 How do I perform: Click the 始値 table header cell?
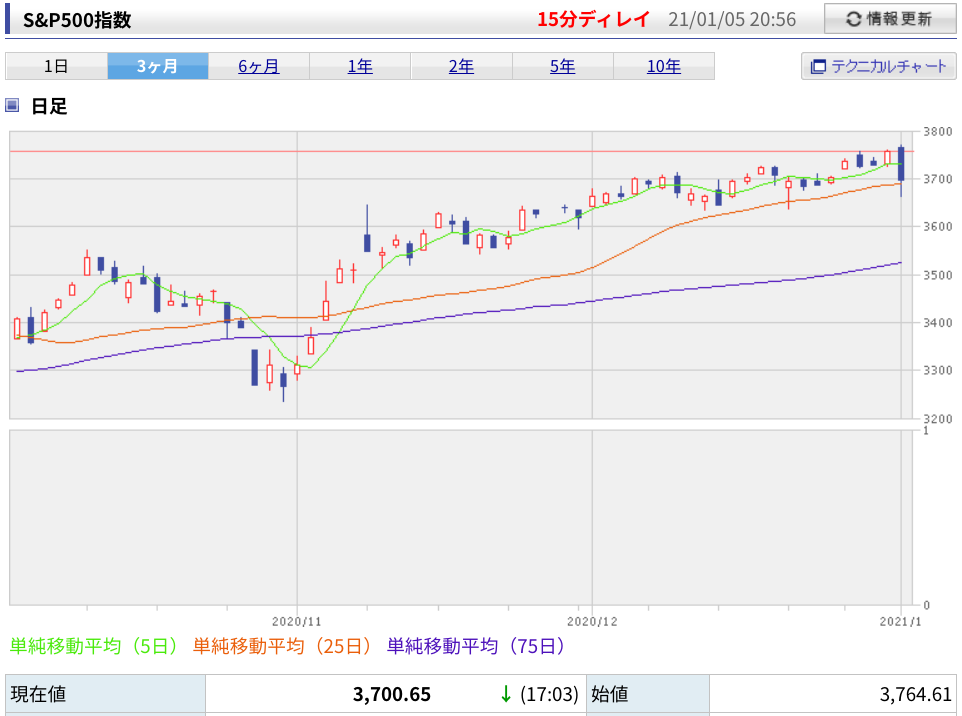click(648, 695)
